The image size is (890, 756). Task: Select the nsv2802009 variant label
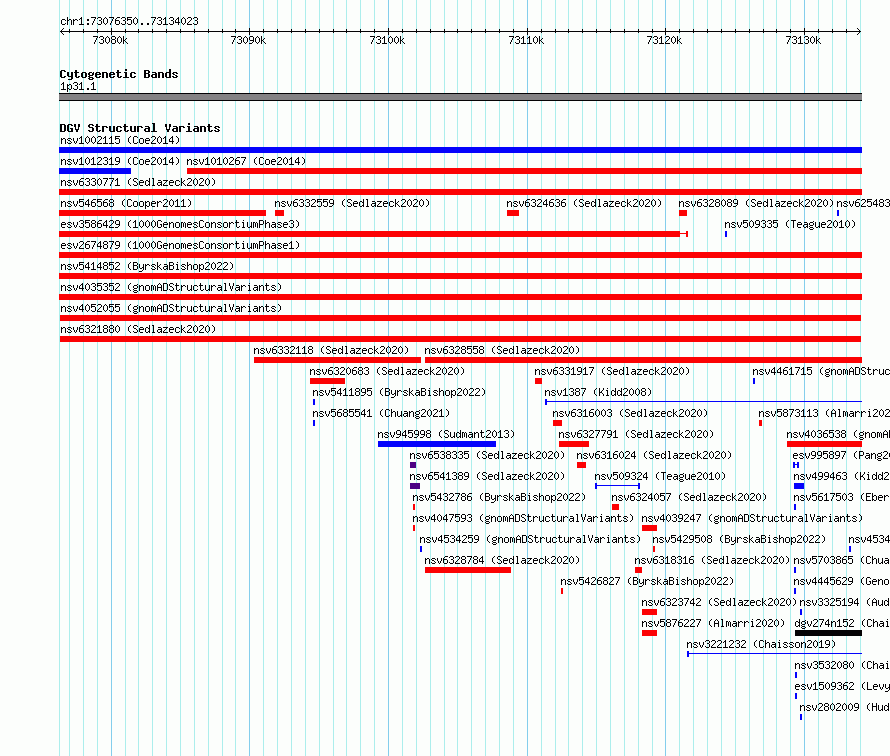(845, 707)
